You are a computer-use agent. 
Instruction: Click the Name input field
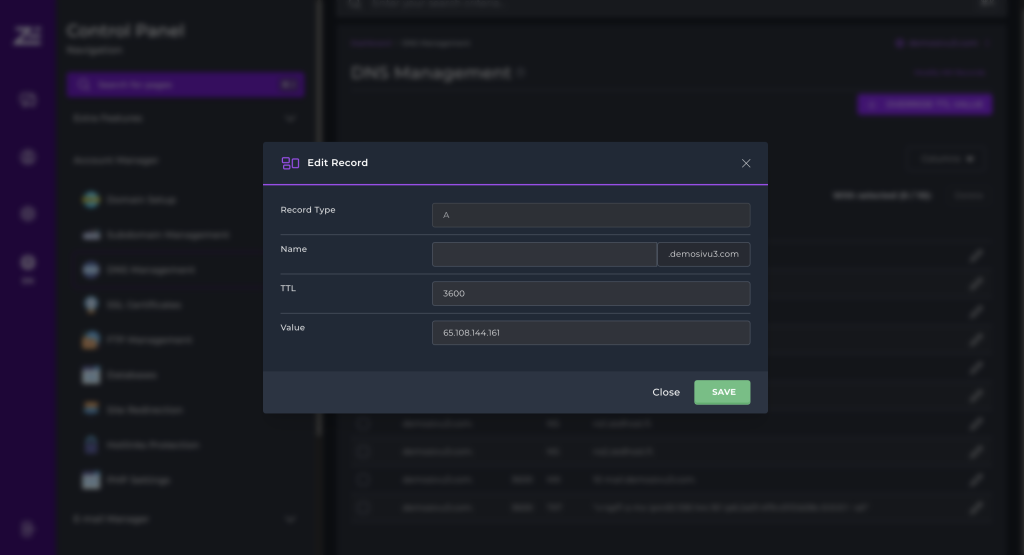(544, 255)
